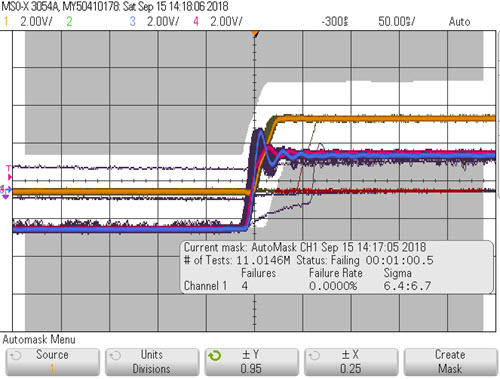
Task: Click the 50.00 time-per-division readout
Action: (x=396, y=22)
